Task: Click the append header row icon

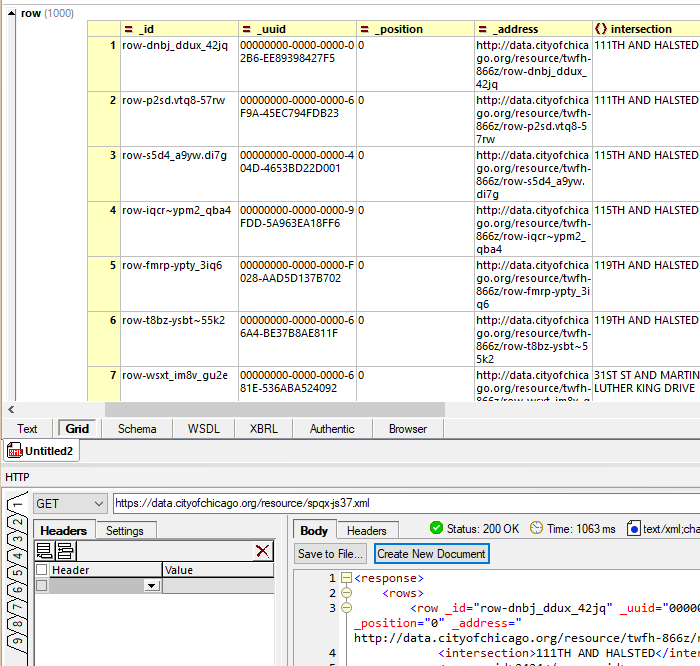Action: [x=44, y=551]
